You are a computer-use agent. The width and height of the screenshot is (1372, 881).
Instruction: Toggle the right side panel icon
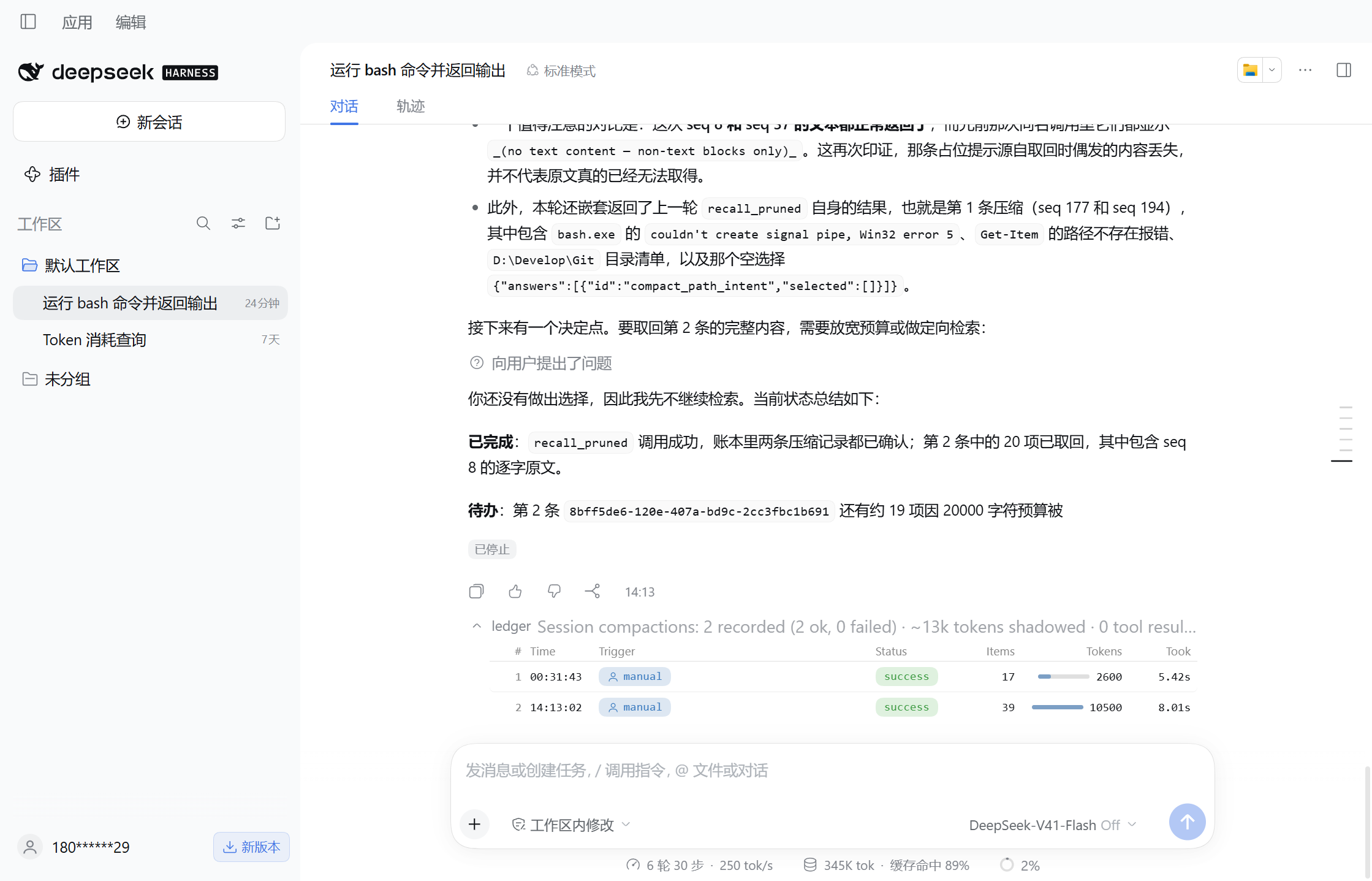click(x=1344, y=71)
